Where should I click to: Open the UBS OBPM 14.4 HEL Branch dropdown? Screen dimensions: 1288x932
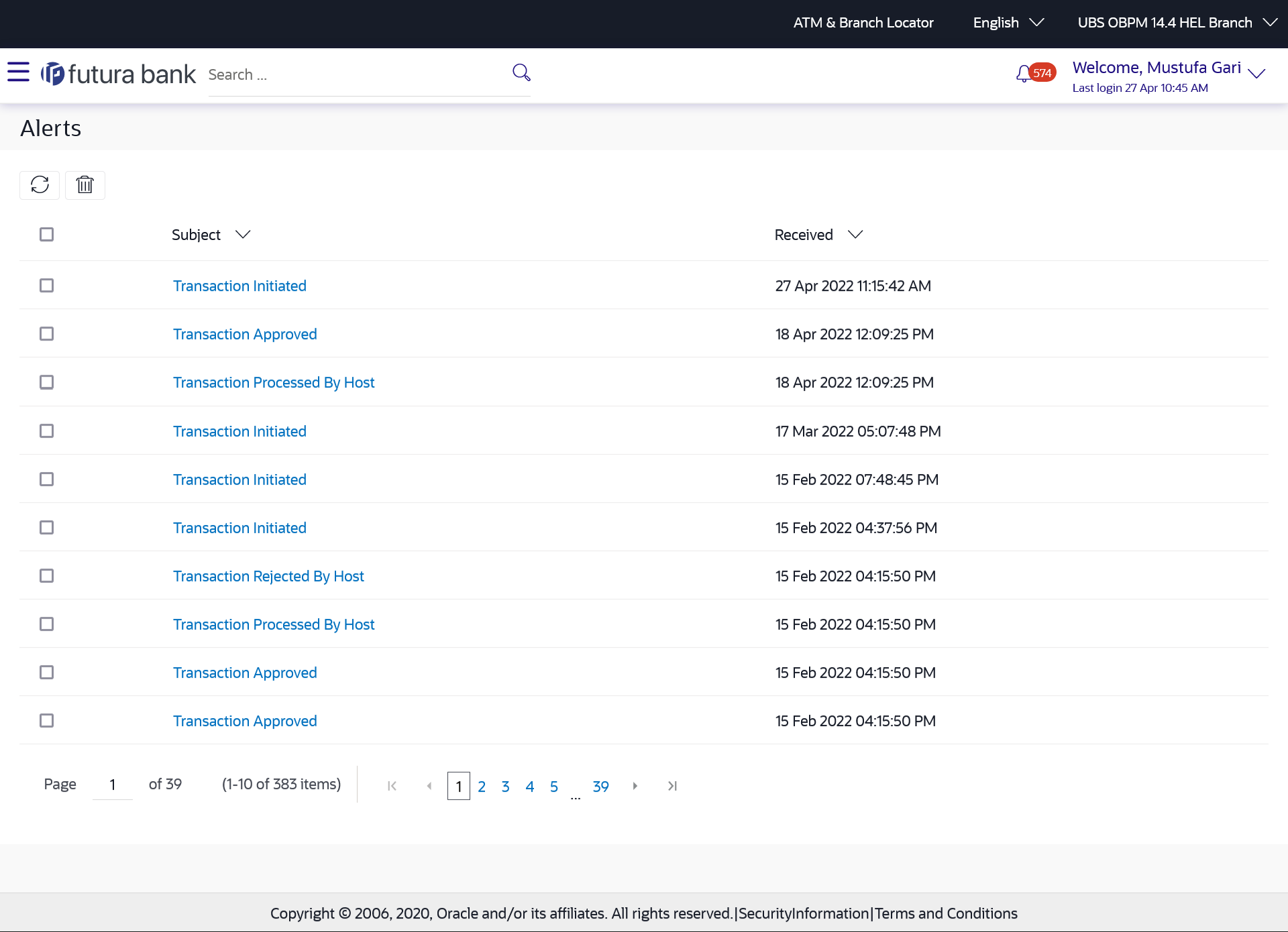1176,23
